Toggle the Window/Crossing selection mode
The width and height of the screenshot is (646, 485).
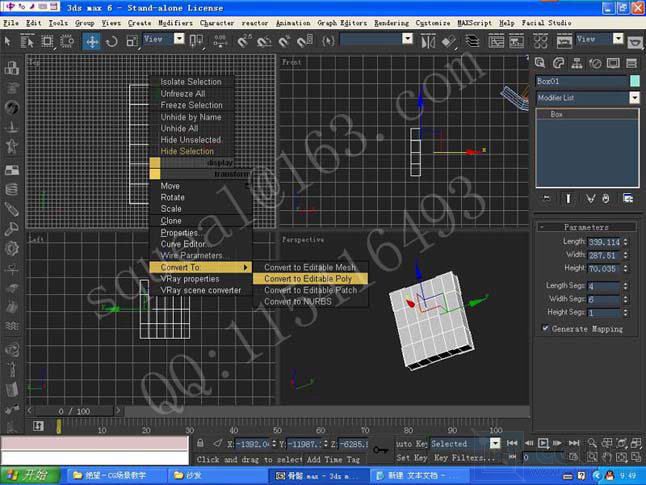pos(67,42)
